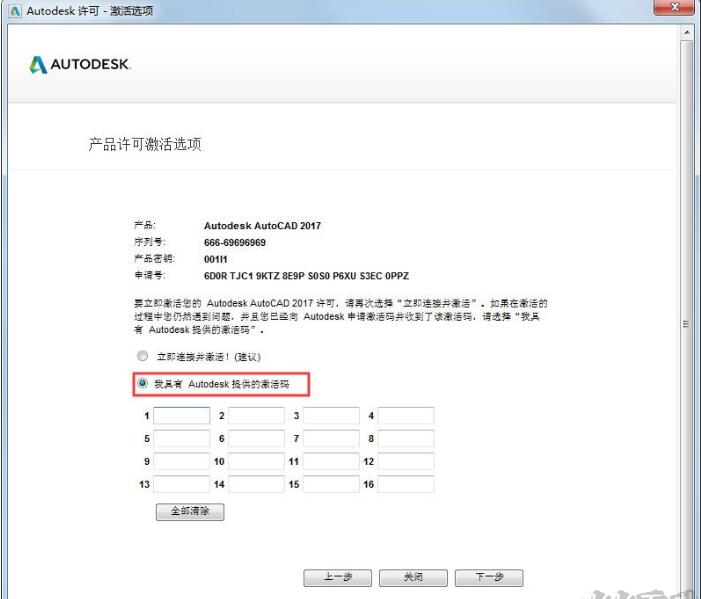The height and width of the screenshot is (599, 701).
Task: Click activation code field 11
Action: tap(331, 461)
